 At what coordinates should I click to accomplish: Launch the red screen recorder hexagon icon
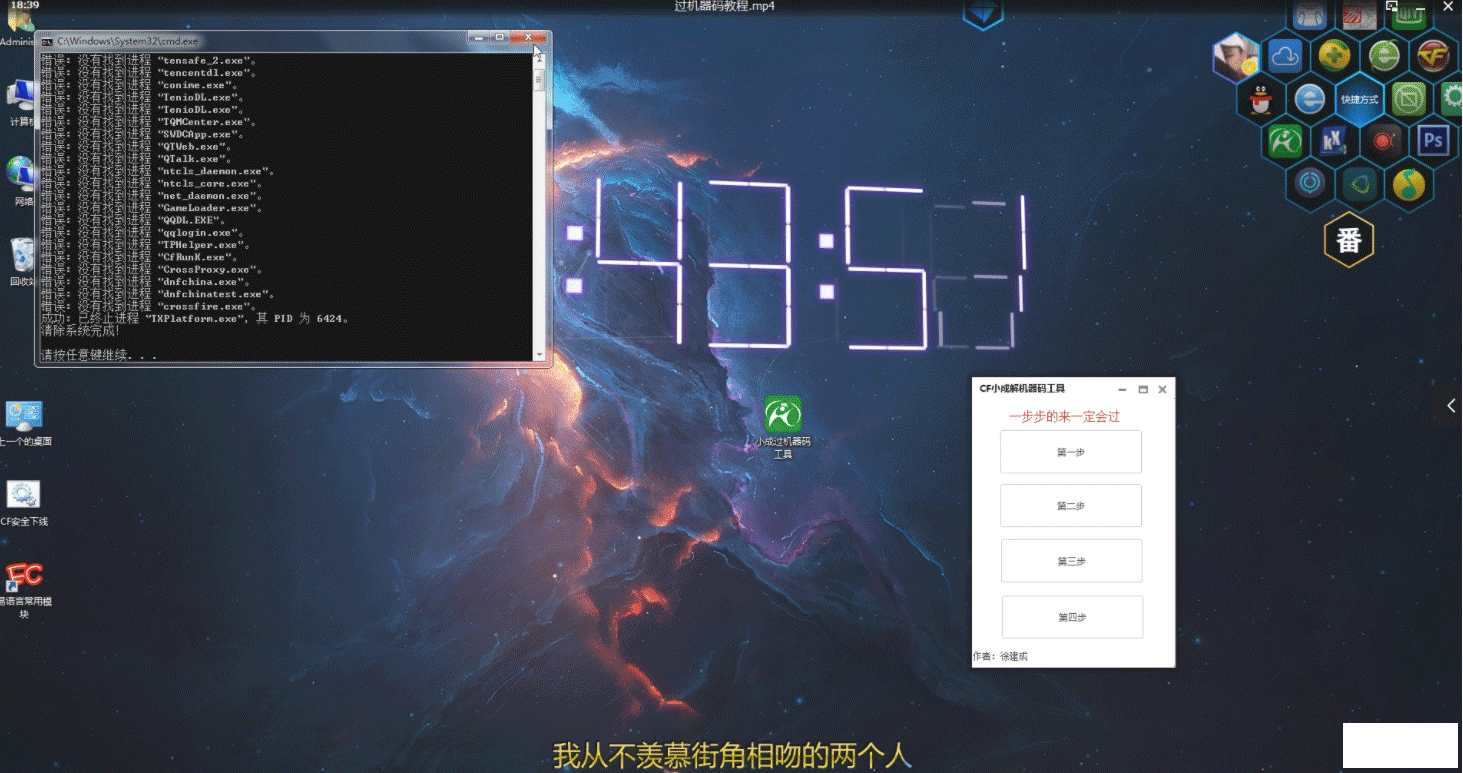coord(1384,141)
